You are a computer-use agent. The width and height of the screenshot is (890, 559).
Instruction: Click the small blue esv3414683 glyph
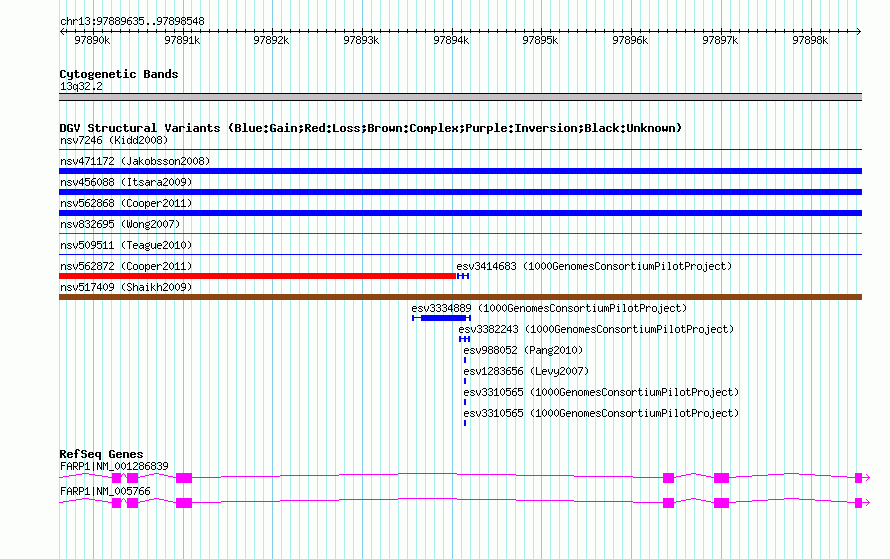point(463,276)
